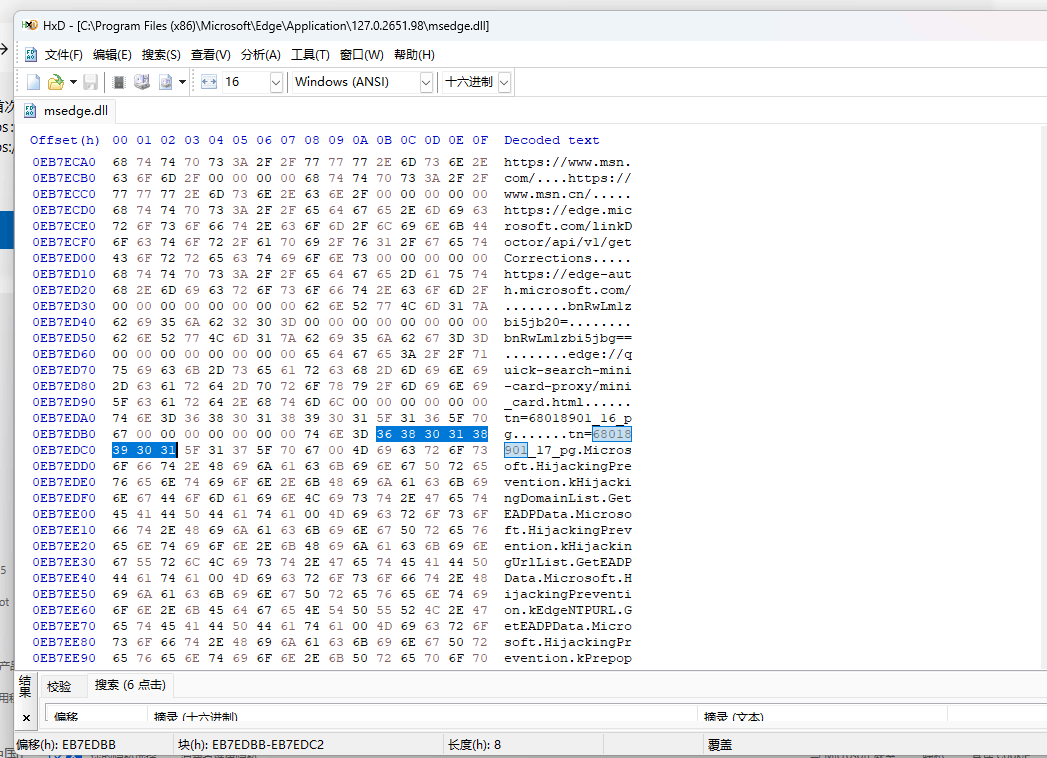Click offset 0EB7EDB0 in the offset column
Viewport: 1047px width, 758px height.
point(64,434)
